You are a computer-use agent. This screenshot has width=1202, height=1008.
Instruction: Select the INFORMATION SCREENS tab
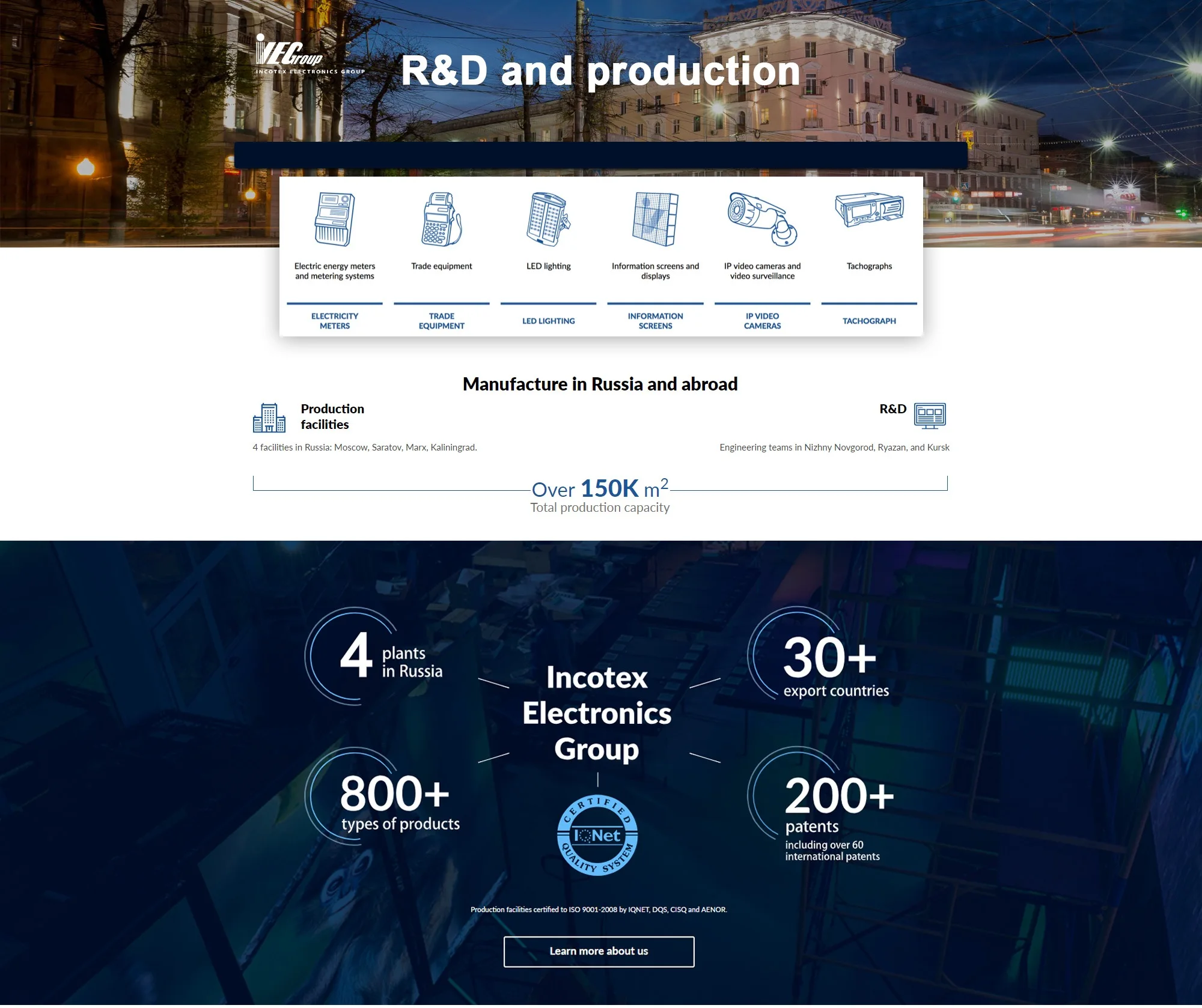pos(655,321)
